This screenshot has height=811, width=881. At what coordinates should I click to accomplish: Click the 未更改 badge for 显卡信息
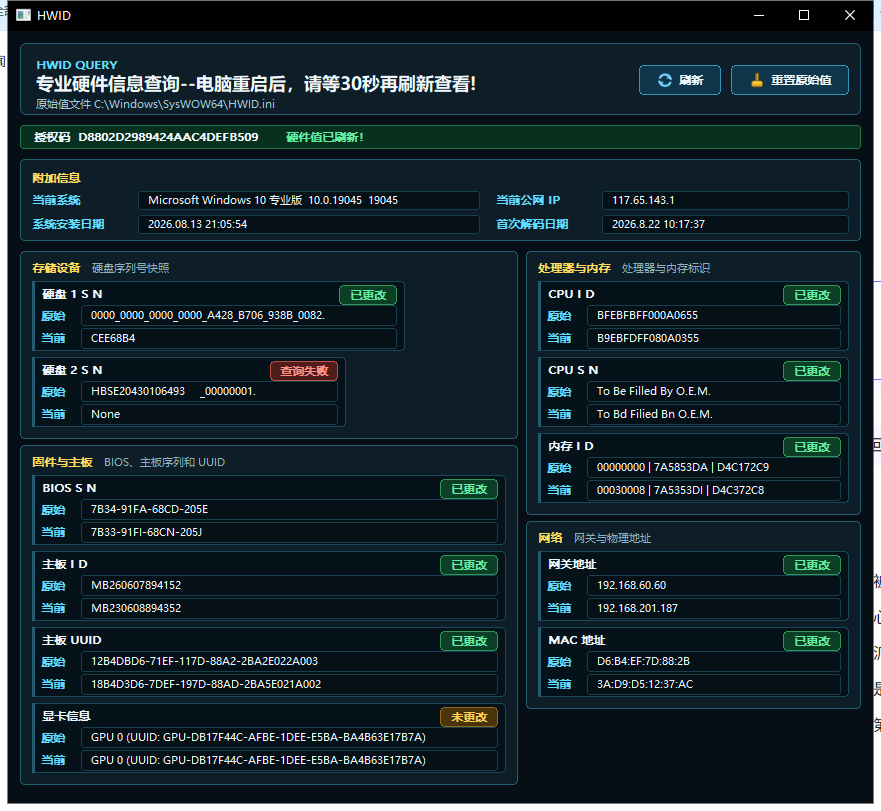coord(469,717)
